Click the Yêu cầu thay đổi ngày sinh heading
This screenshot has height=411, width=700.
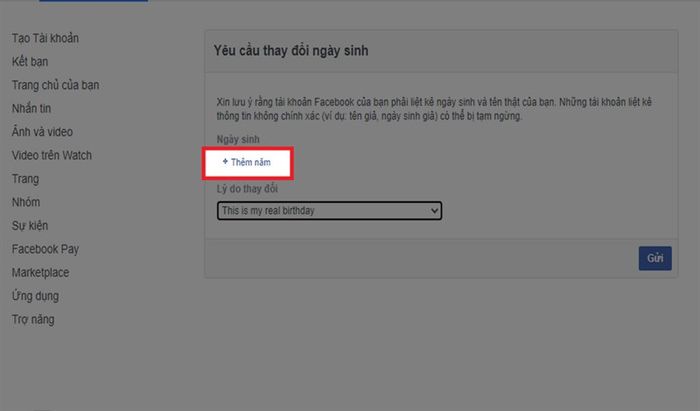291,51
